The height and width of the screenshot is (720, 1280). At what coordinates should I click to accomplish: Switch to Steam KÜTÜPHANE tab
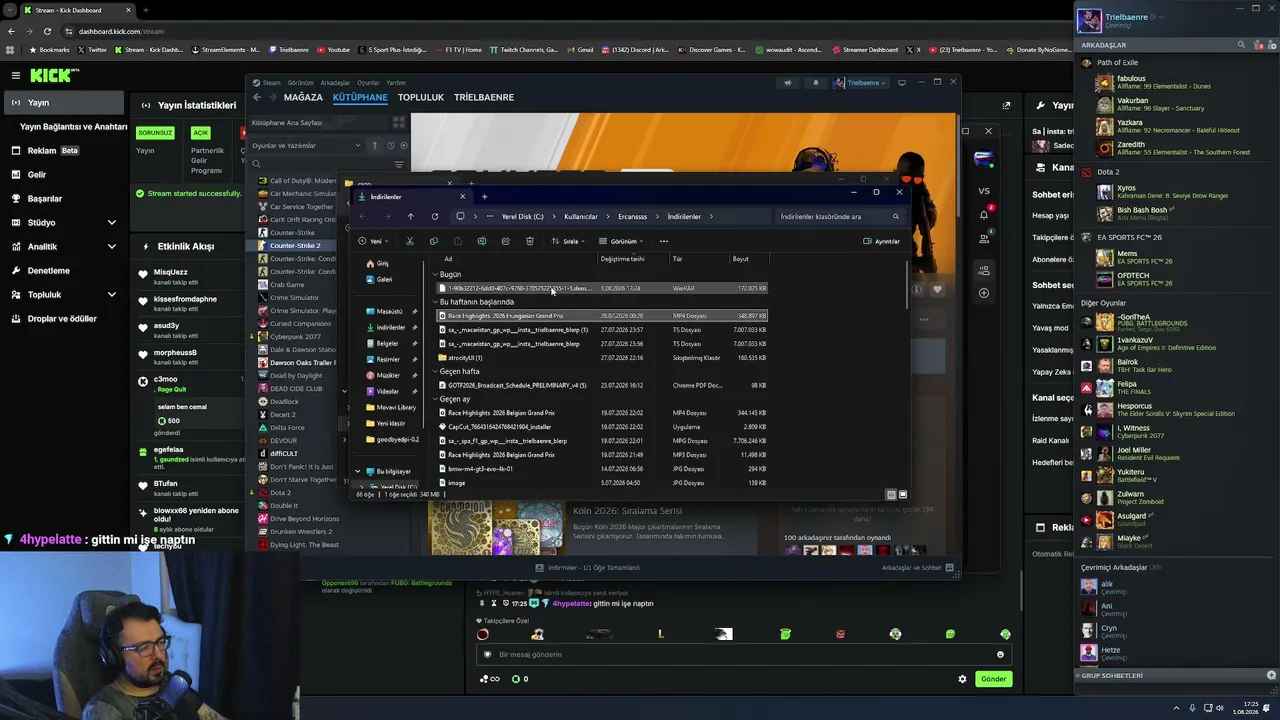click(360, 97)
